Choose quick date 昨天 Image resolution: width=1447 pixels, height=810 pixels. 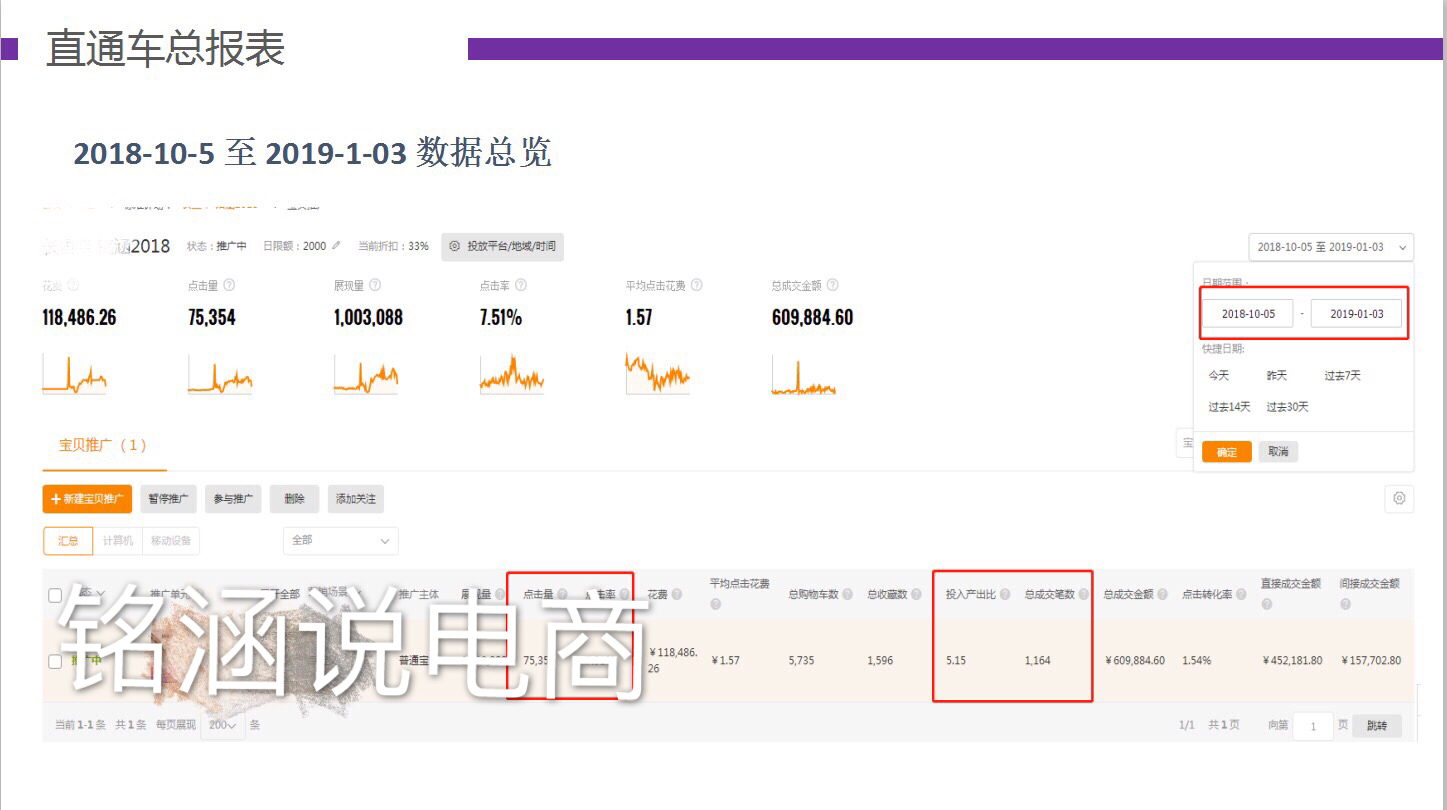click(1277, 376)
